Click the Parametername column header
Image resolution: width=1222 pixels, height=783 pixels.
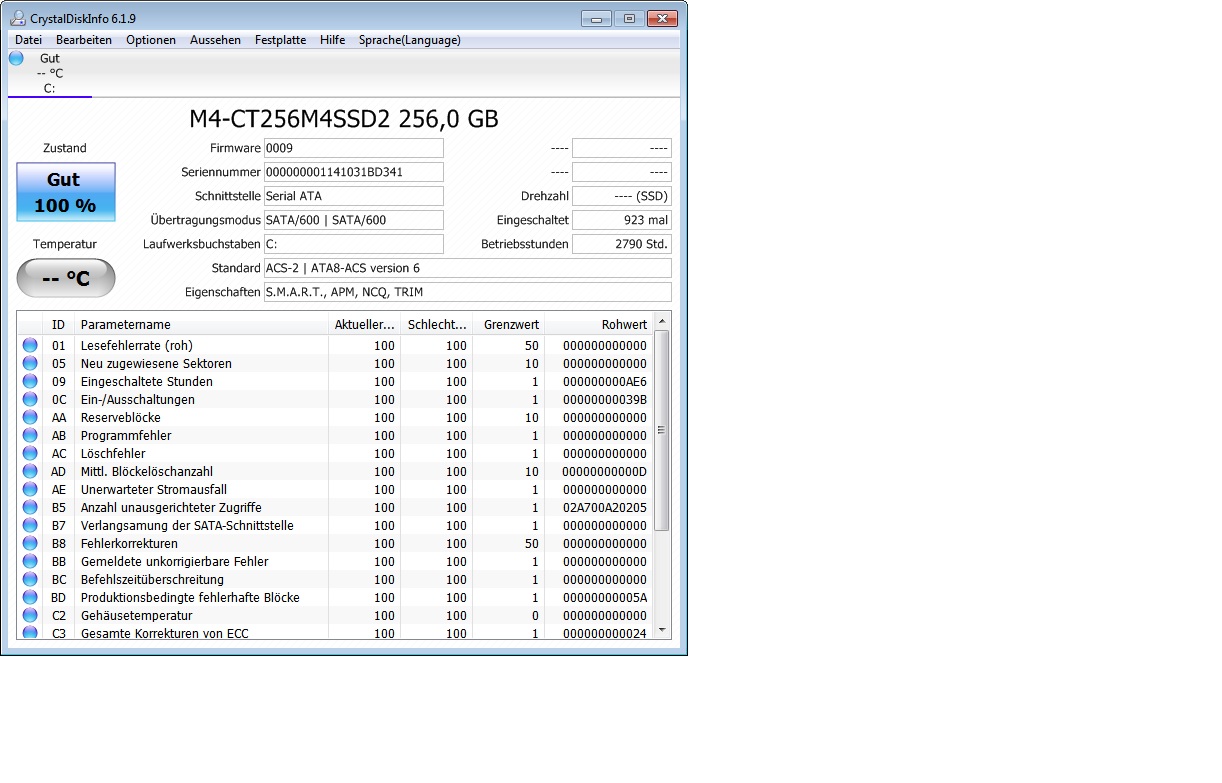click(x=200, y=324)
